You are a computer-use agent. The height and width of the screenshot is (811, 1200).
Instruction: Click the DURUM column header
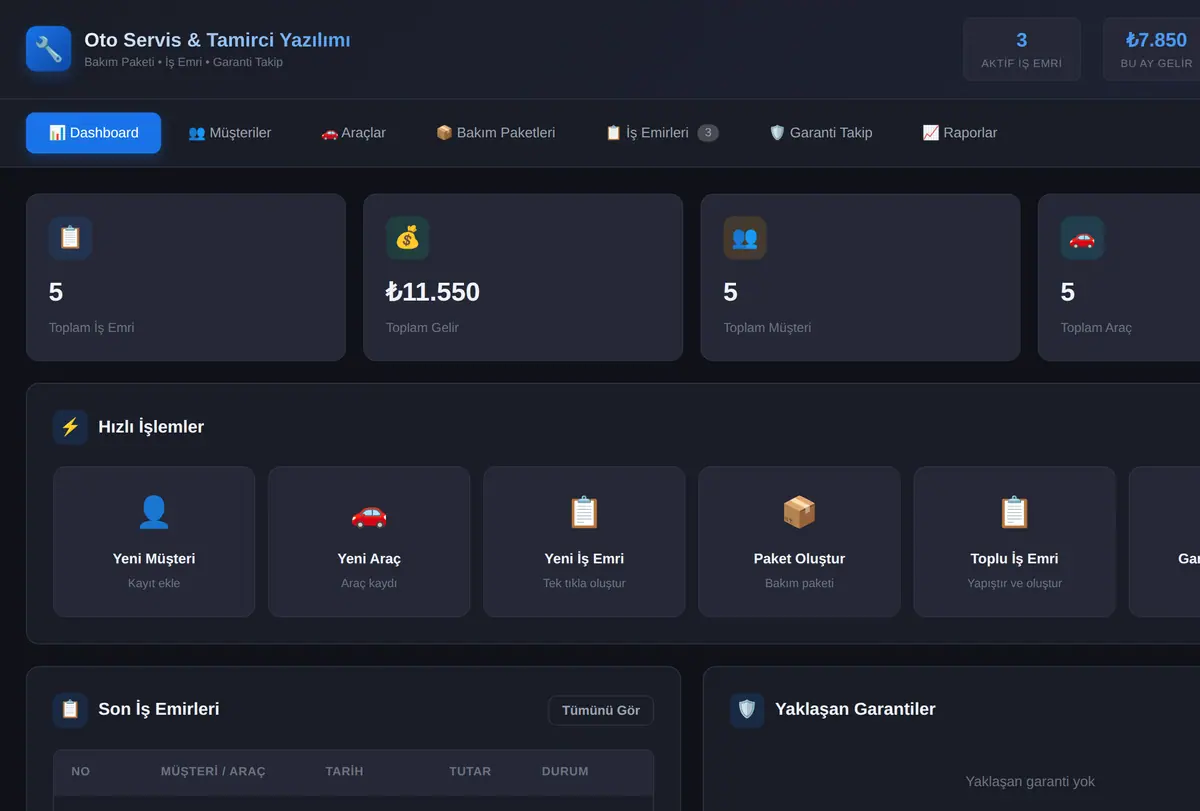[565, 772]
